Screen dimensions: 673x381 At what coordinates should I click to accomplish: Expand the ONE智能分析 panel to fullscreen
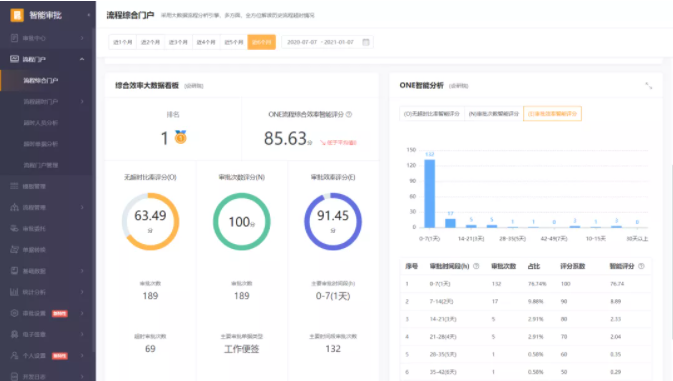[x=649, y=86]
